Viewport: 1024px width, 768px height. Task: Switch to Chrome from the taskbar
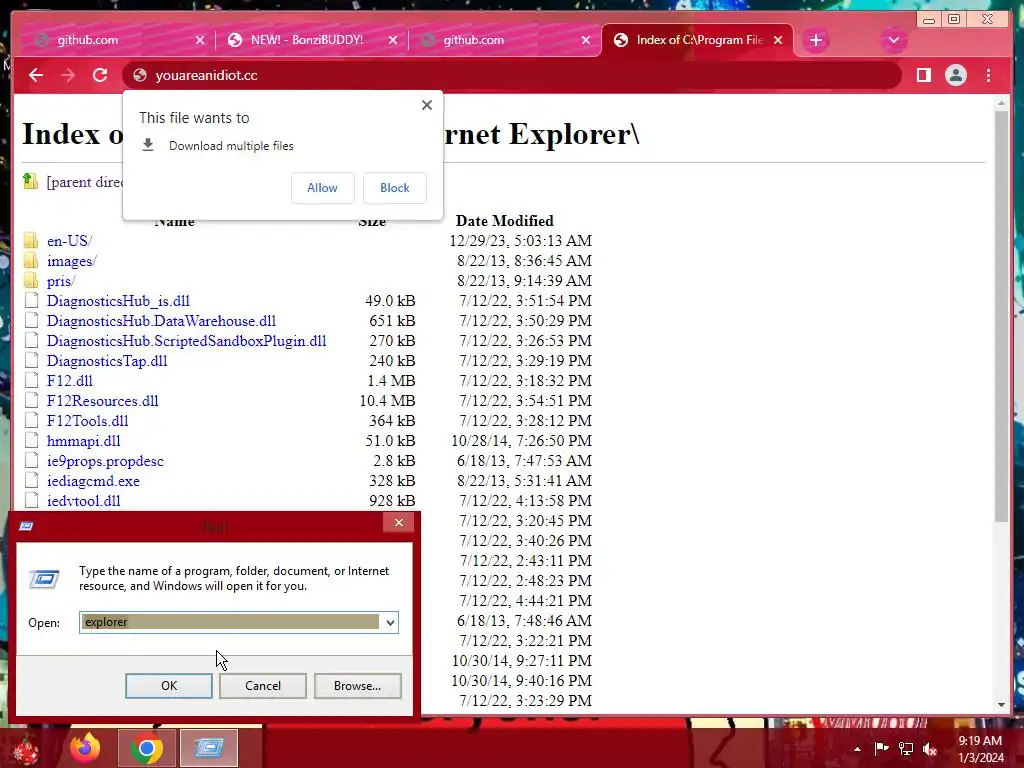(147, 748)
